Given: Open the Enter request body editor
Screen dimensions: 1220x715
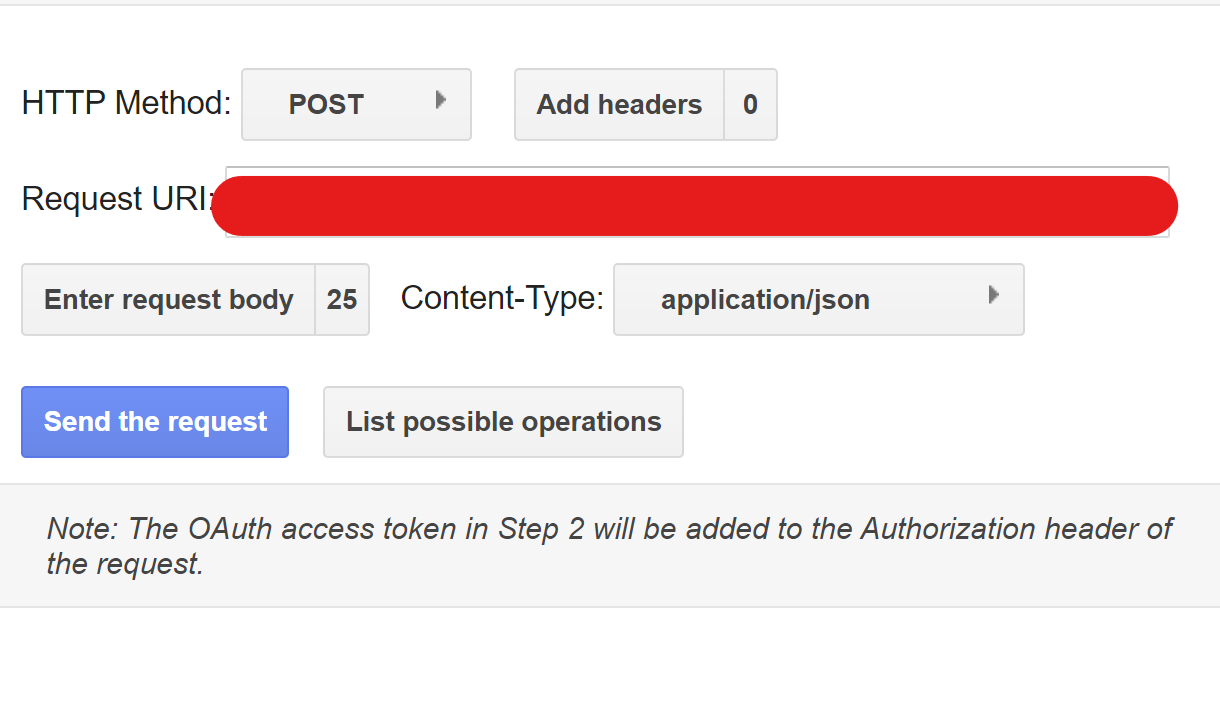Looking at the screenshot, I should [167, 299].
